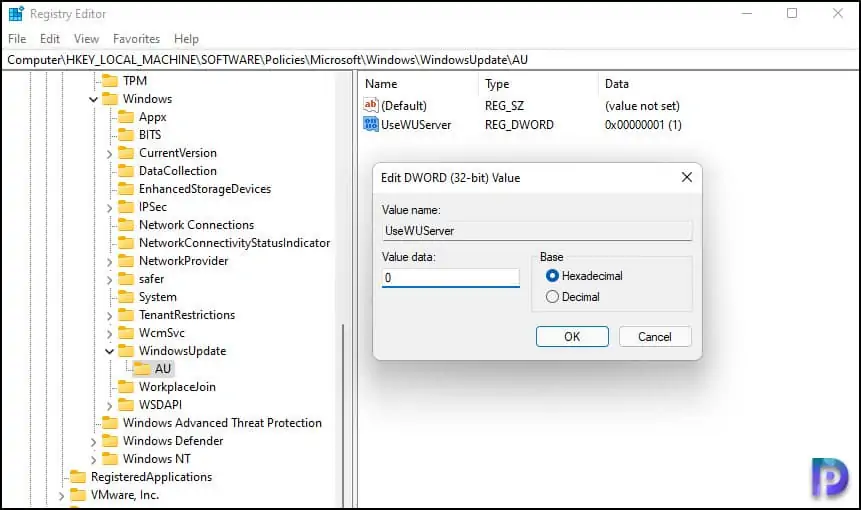Click the REG_DWORD type cell
Viewport: 861px width, 510px height.
(519, 125)
